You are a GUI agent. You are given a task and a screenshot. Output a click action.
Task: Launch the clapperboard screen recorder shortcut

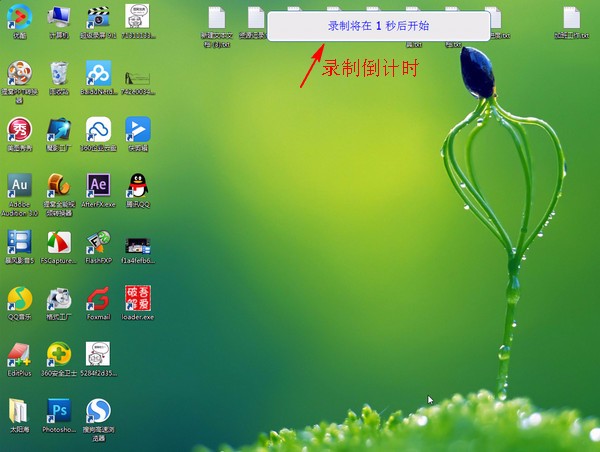[x=98, y=22]
